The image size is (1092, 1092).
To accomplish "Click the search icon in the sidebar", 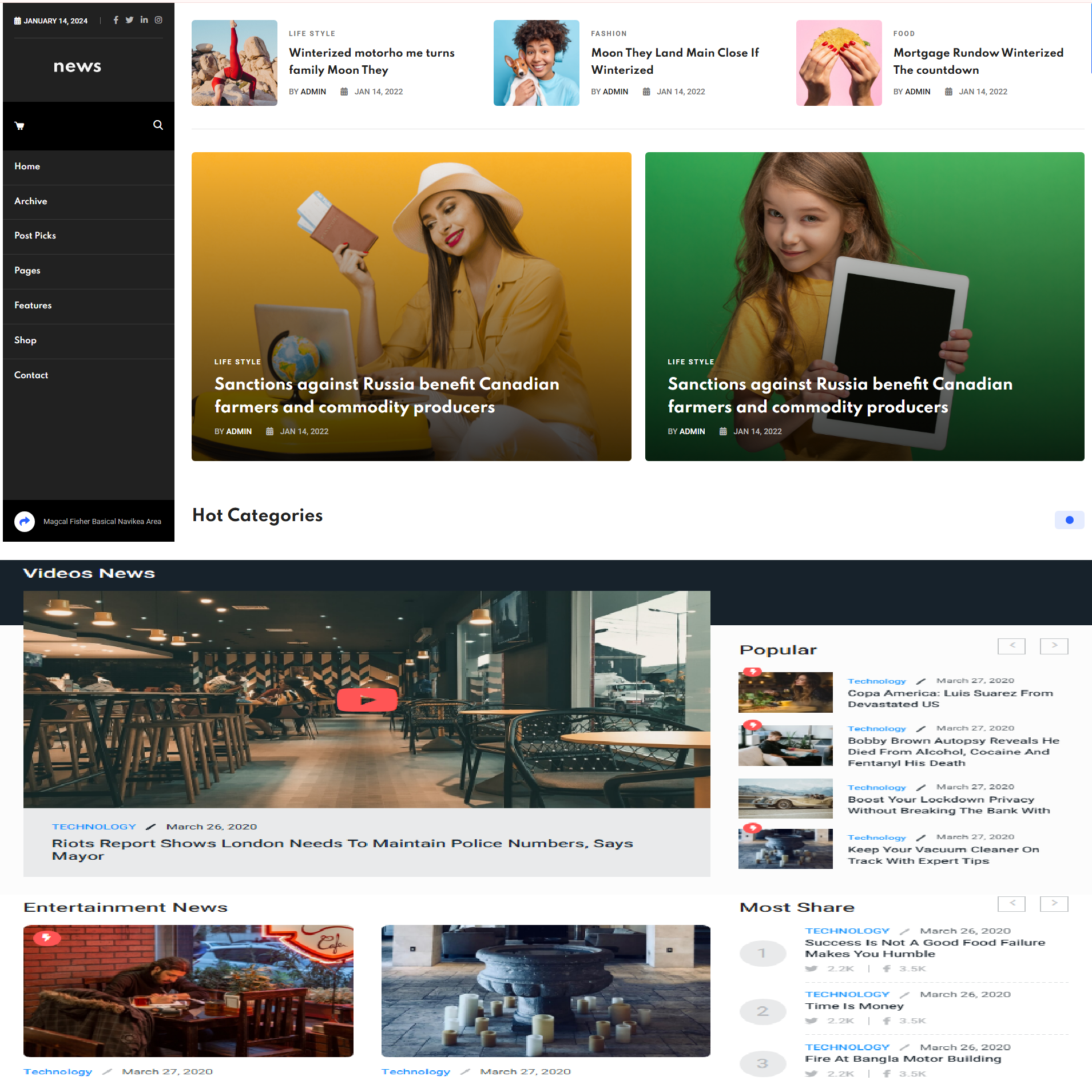I will (x=158, y=125).
